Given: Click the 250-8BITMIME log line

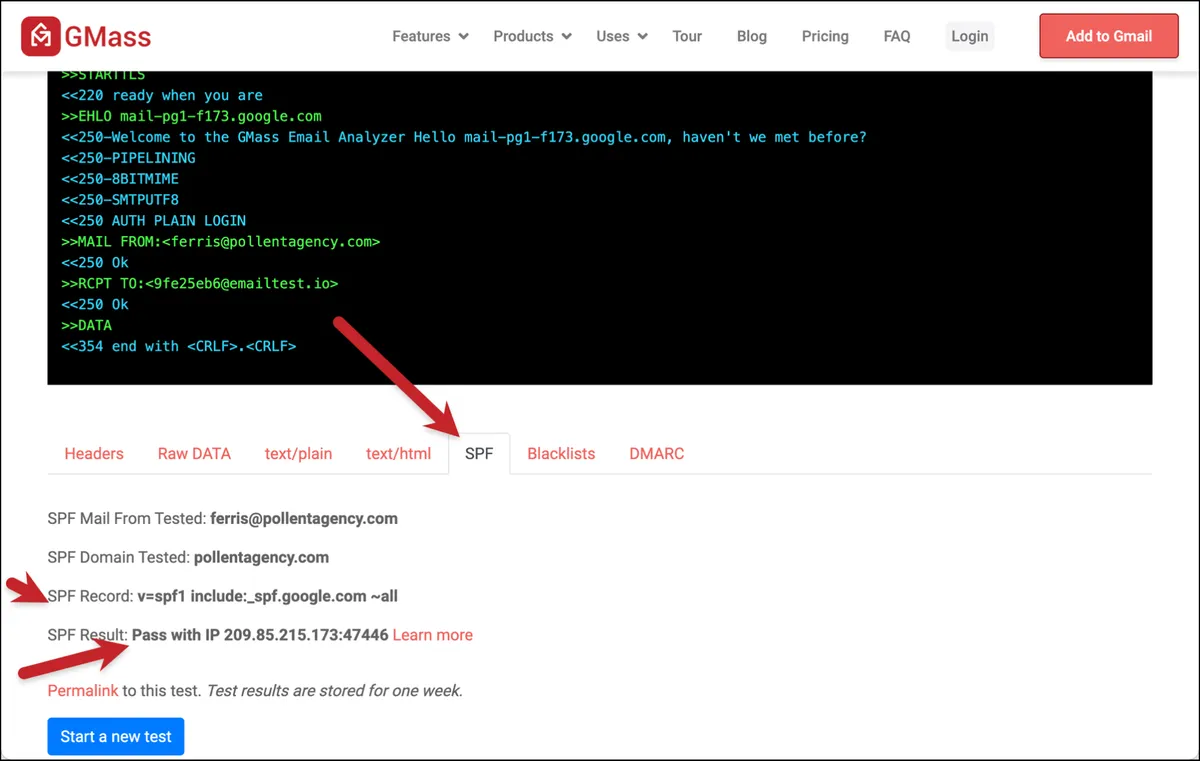Looking at the screenshot, I should coord(120,179).
